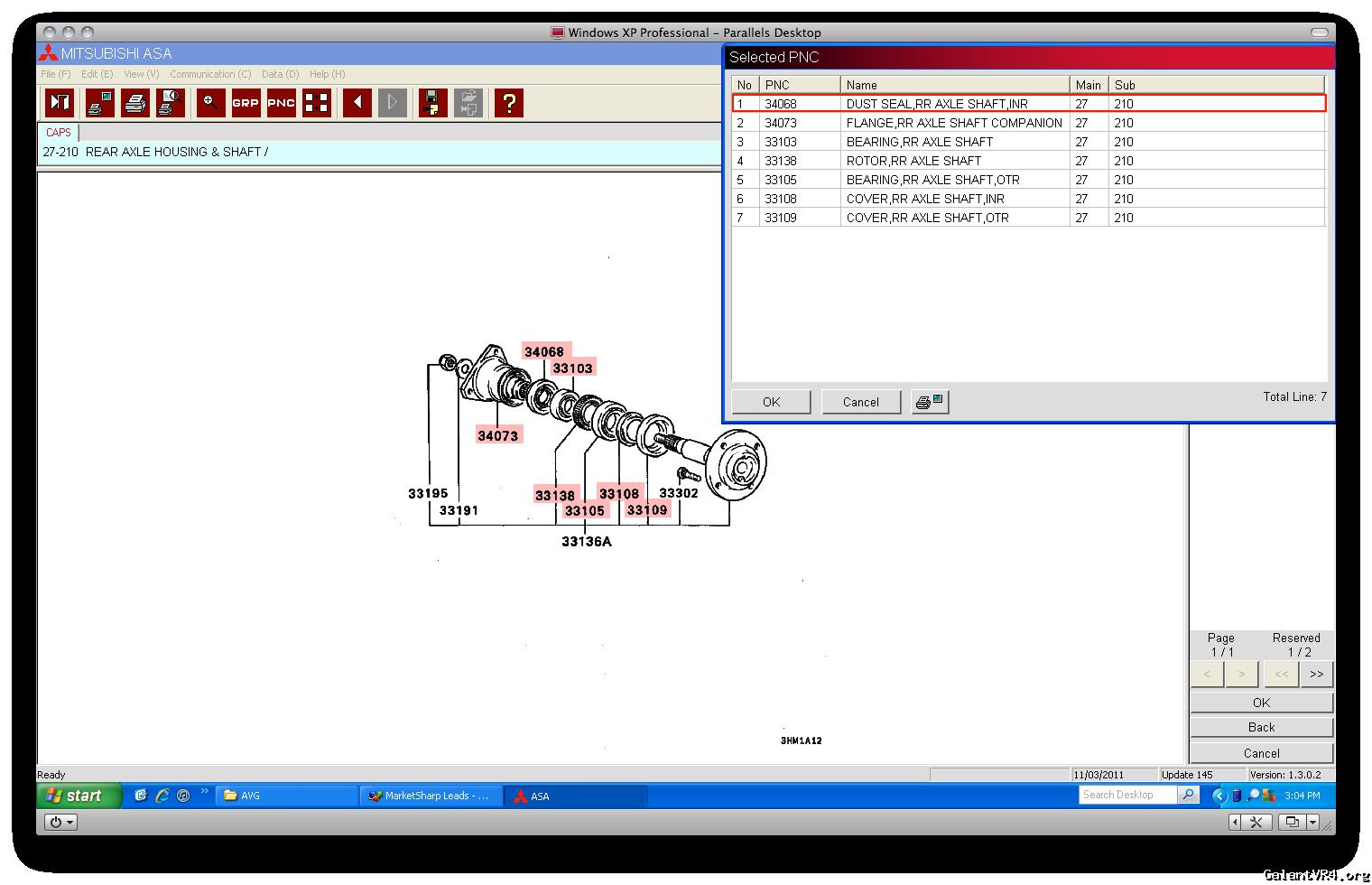1372x885 pixels.
Task: Select row ROTOR,RR AXLE SHAFT
Action: click(1029, 161)
